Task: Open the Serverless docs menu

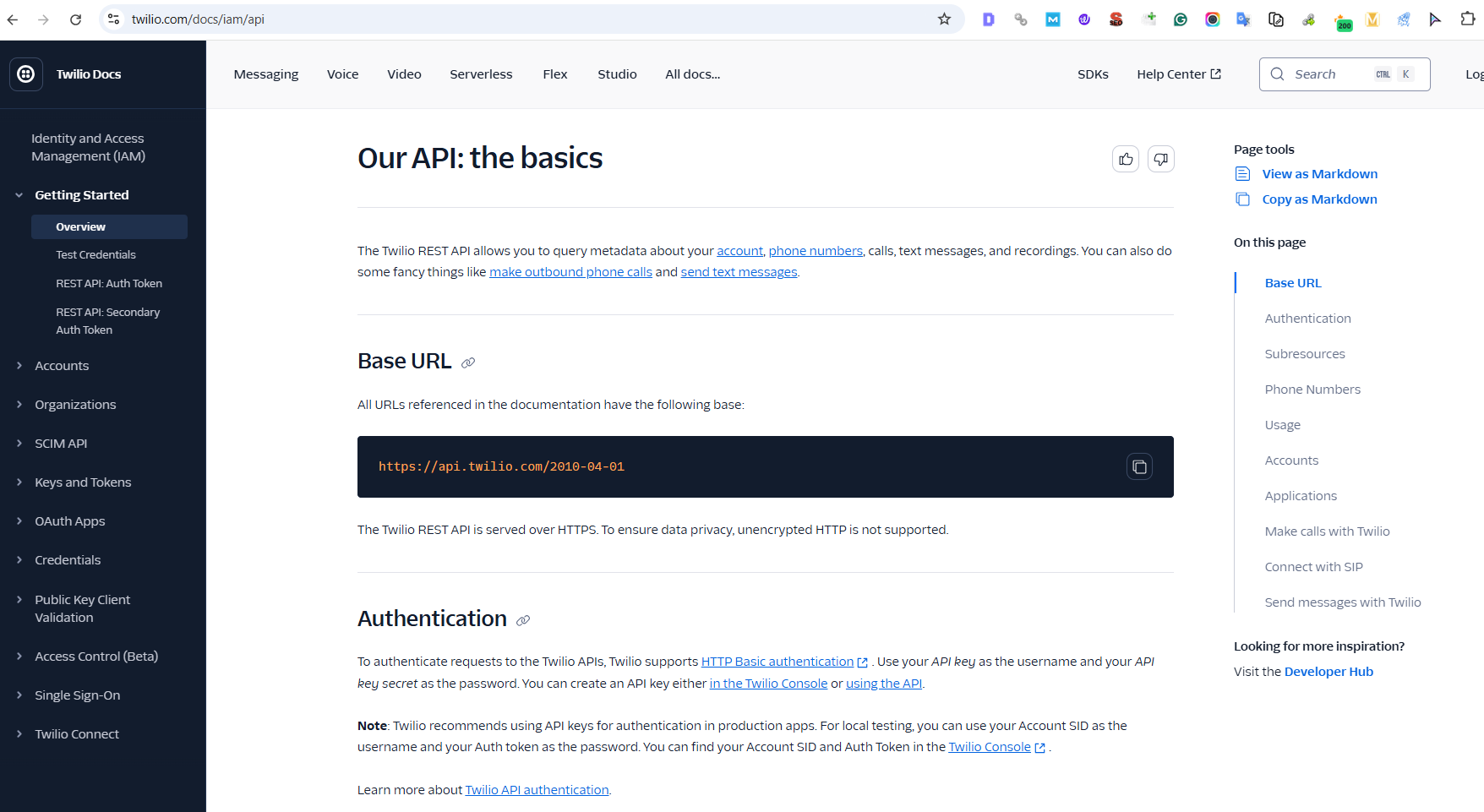Action: tap(481, 74)
